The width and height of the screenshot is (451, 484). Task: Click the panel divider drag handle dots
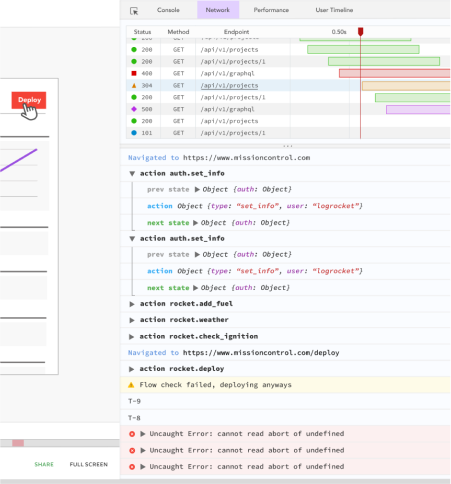coord(288,146)
